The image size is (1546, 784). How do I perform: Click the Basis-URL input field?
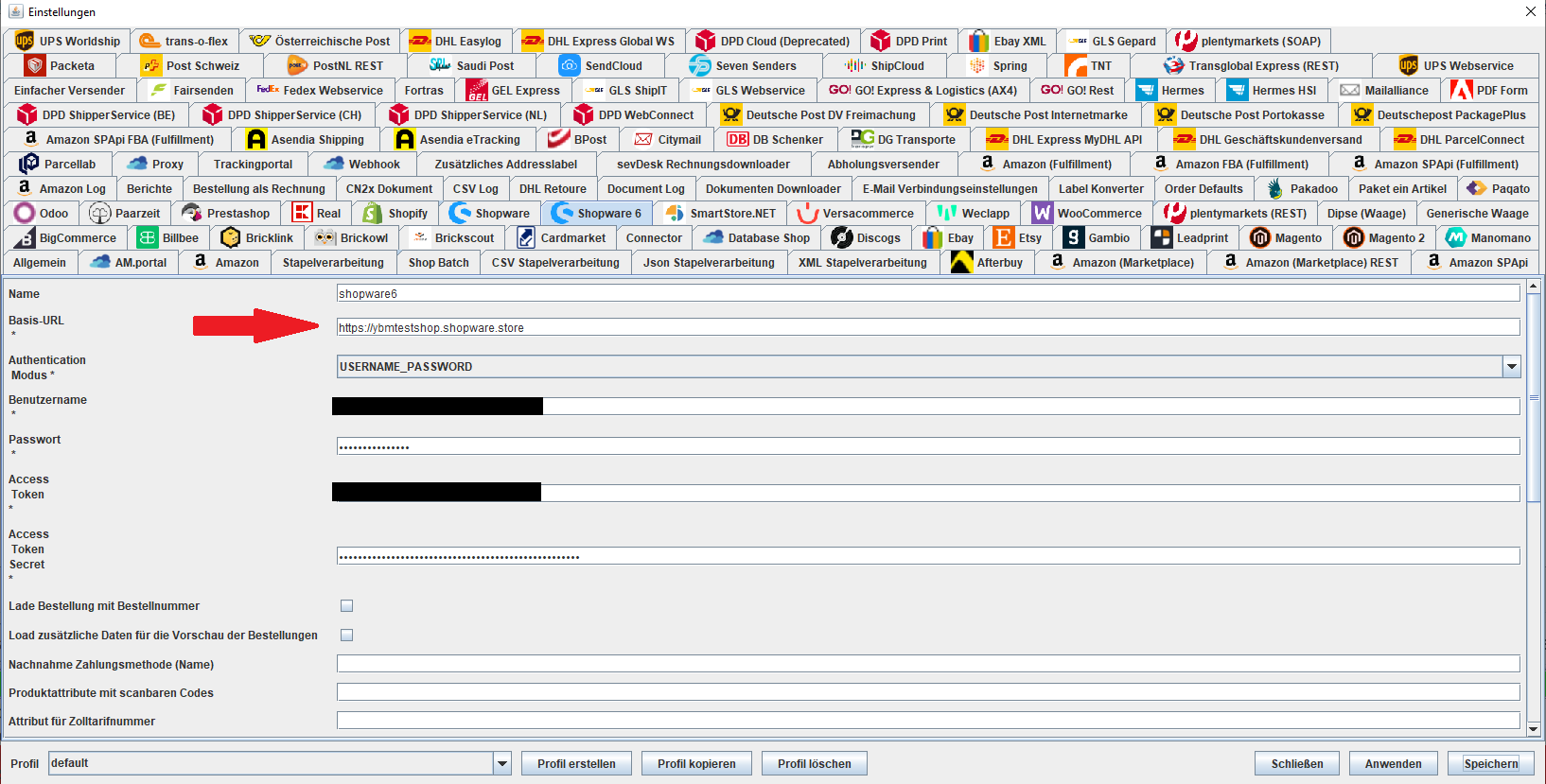click(x=928, y=327)
